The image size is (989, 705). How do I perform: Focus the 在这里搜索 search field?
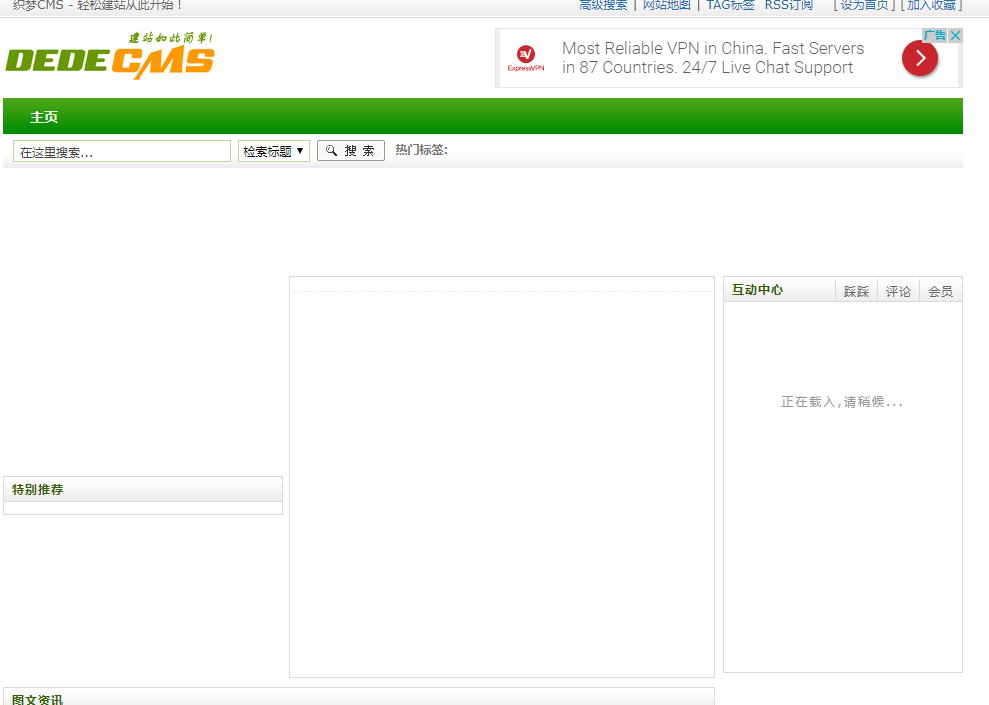pos(122,151)
